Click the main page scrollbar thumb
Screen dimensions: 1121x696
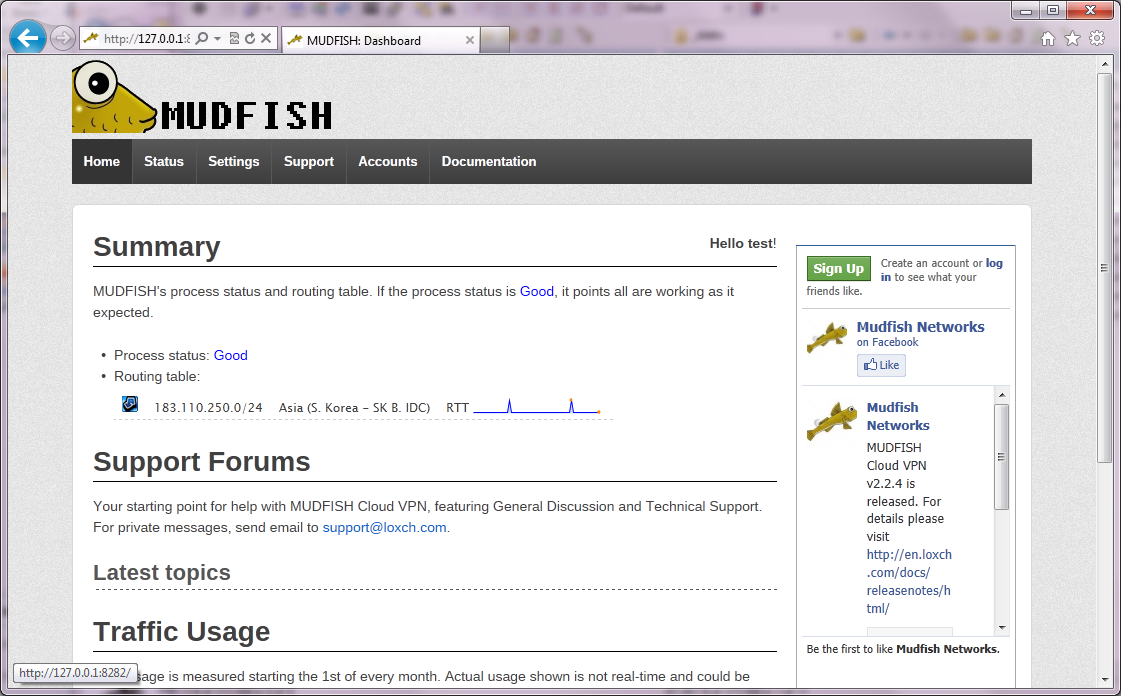coord(1105,267)
